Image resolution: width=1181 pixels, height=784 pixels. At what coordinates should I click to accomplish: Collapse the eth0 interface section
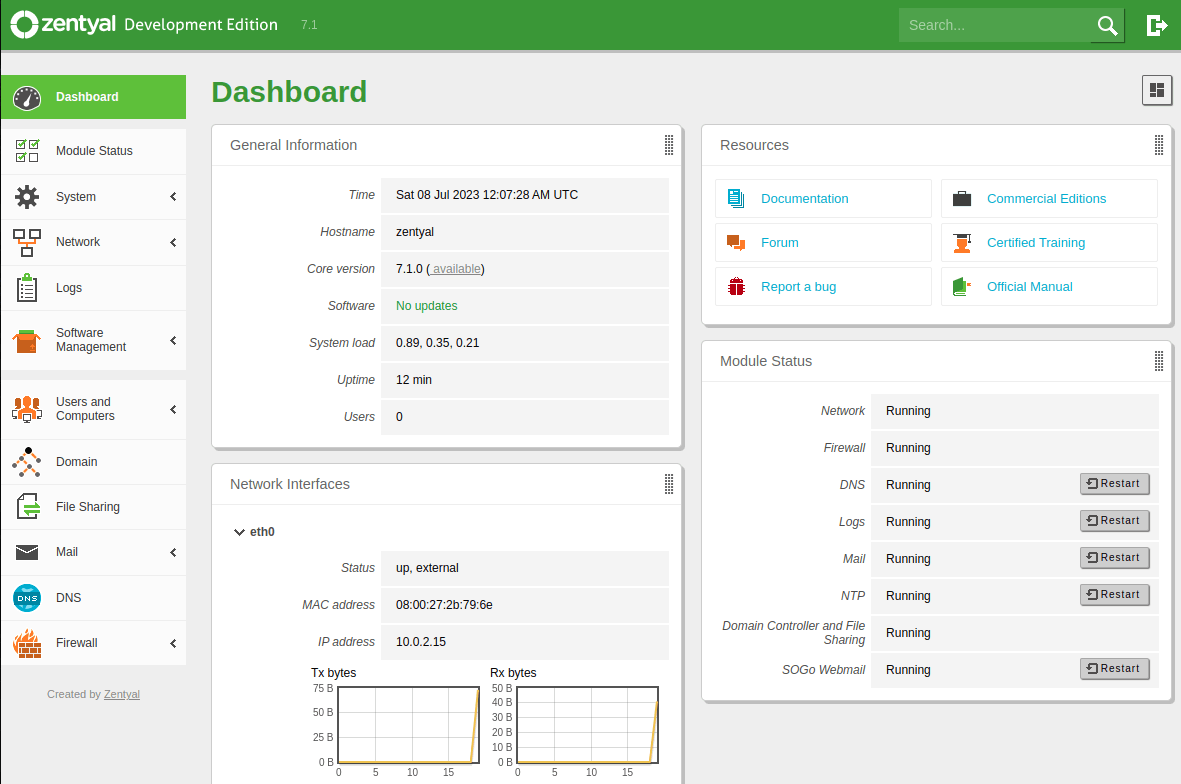(x=239, y=532)
